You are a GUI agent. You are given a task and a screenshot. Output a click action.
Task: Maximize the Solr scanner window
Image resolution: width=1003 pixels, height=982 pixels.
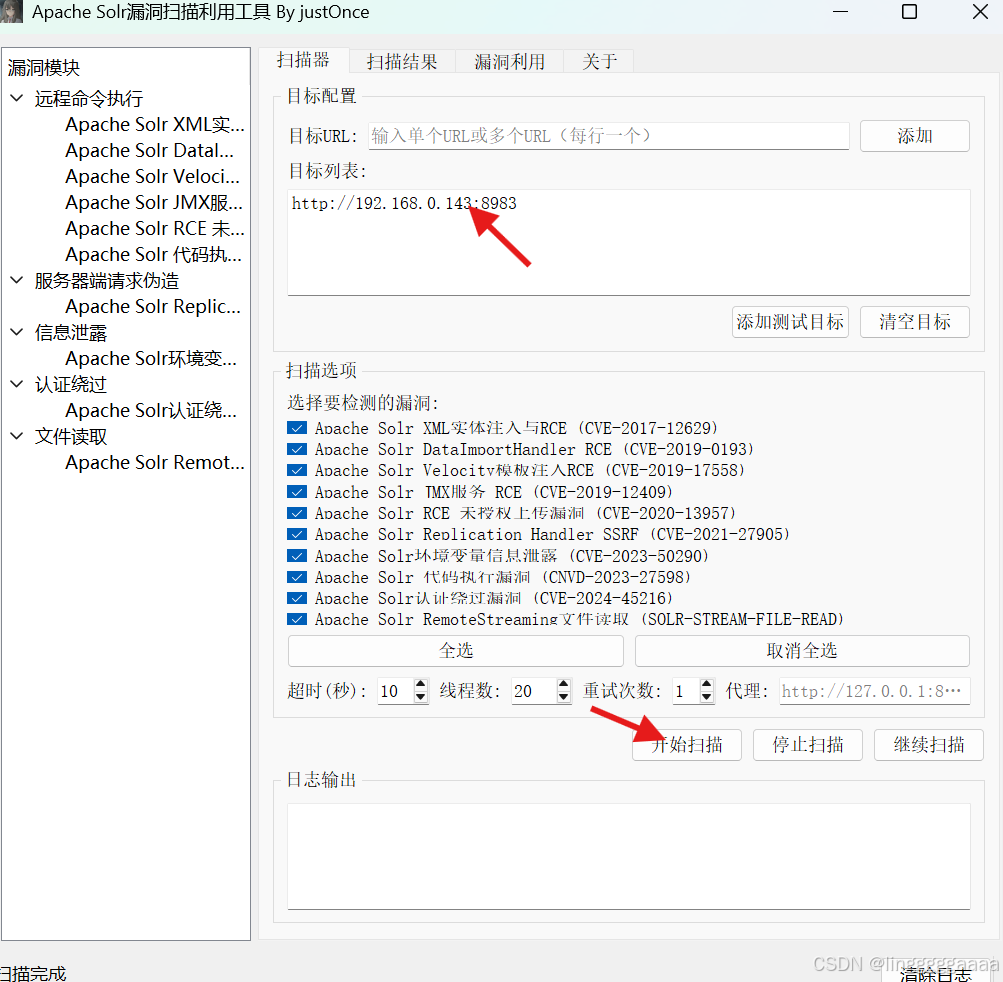pos(909,12)
